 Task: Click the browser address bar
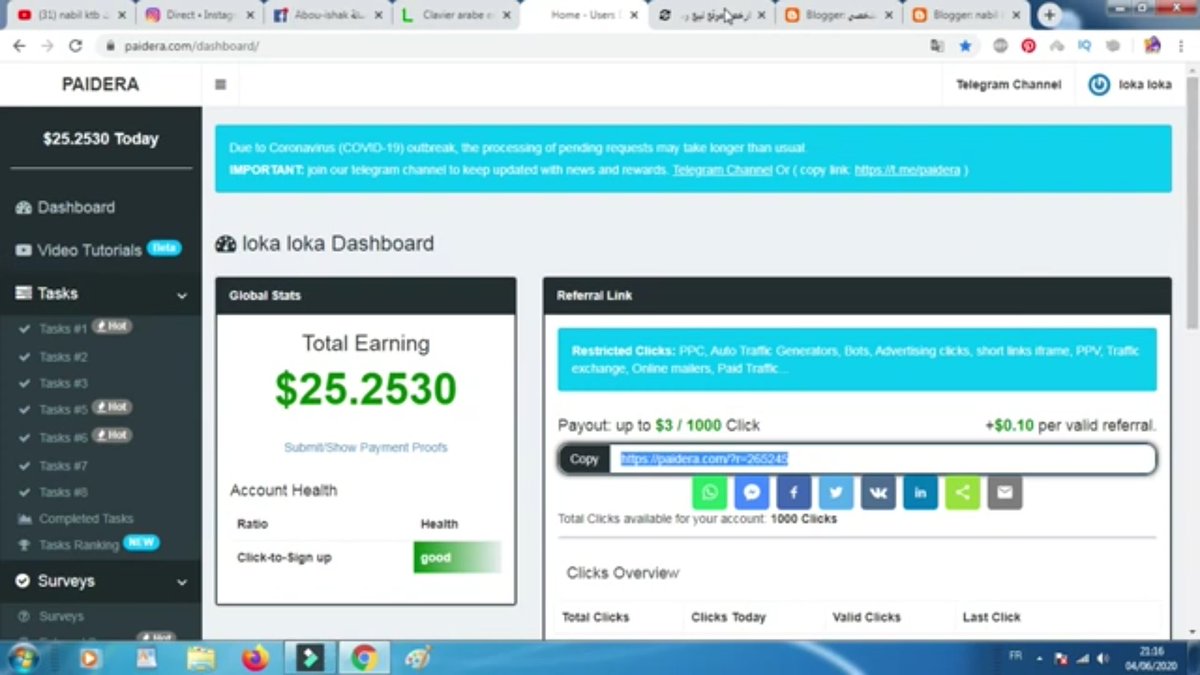[510, 46]
